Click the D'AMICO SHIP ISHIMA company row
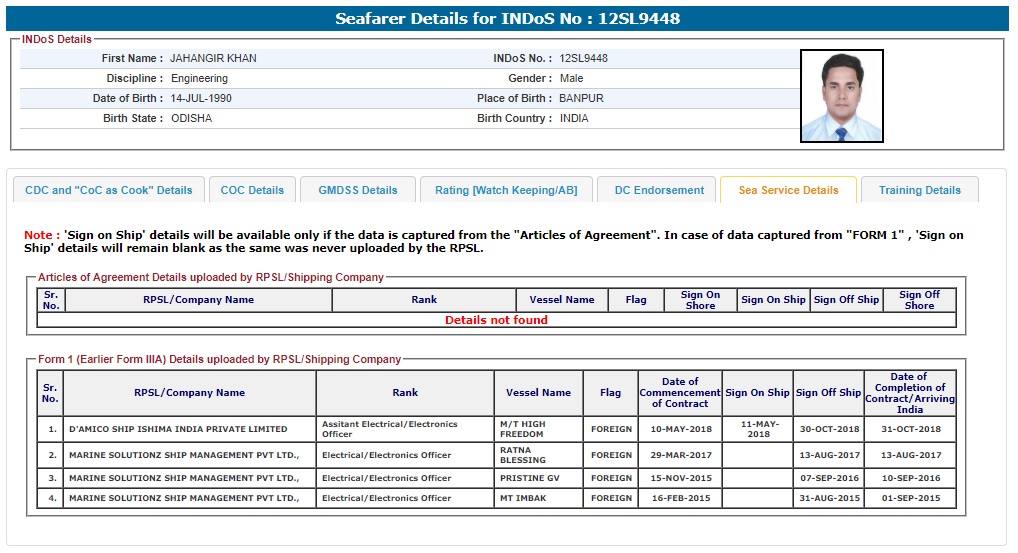The height and width of the screenshot is (553, 1018). tap(177, 429)
